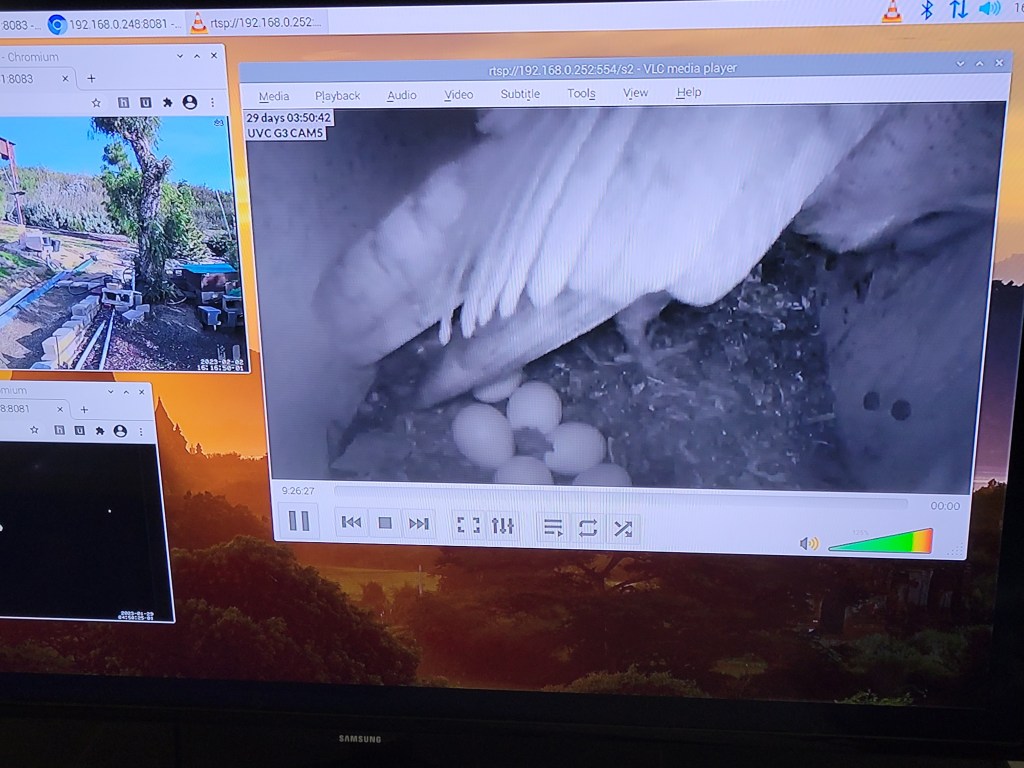Show VLC extended settings equalizer
The height and width of the screenshot is (768, 1024).
[x=502, y=526]
